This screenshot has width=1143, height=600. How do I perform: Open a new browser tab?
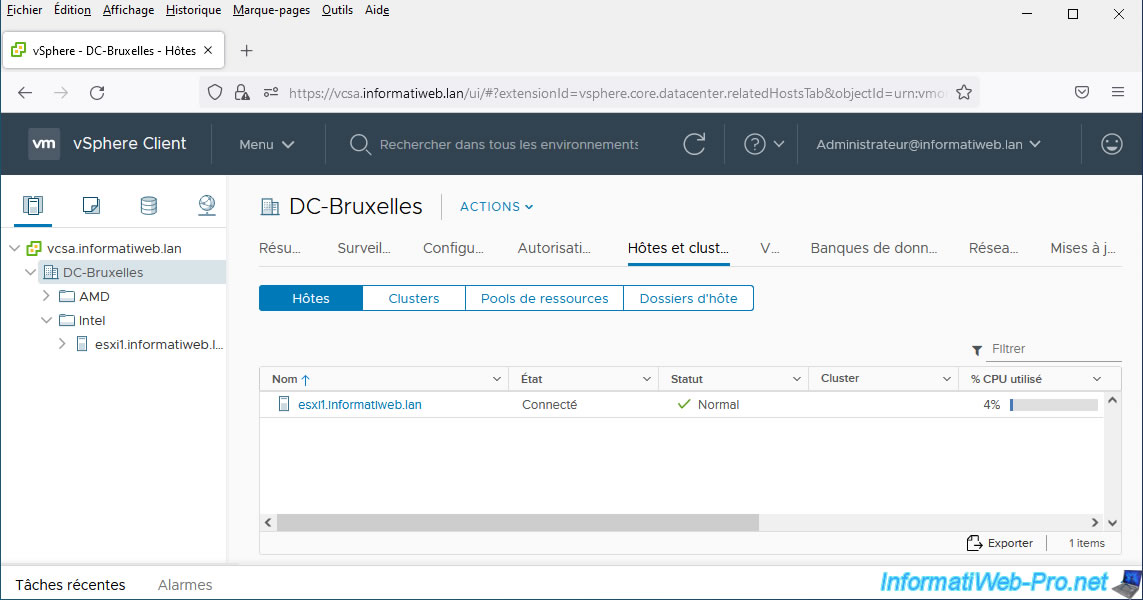point(246,50)
